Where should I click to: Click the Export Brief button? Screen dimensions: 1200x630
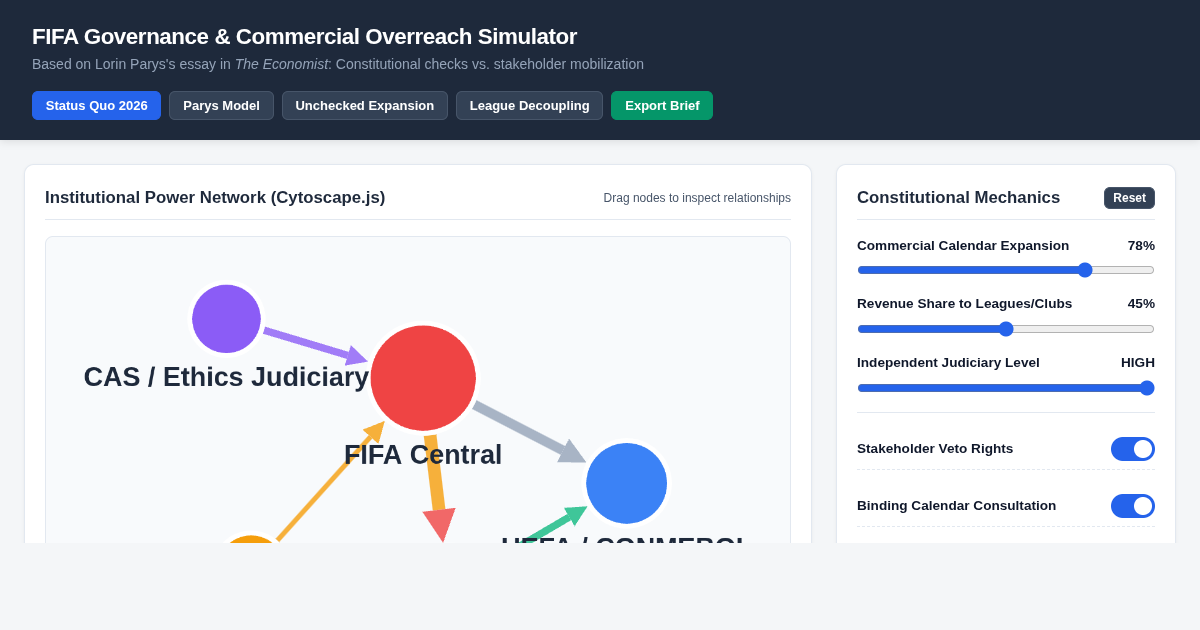tap(662, 105)
